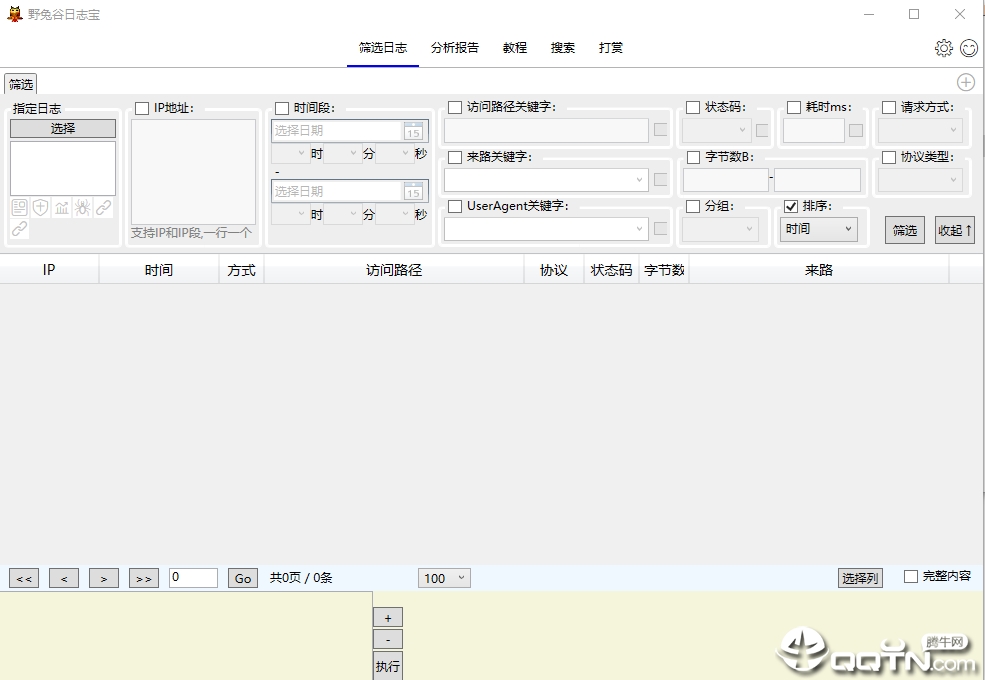Screen dimensions: 985x680
Task: Enable the 时间段 filter checkbox
Action: point(282,109)
